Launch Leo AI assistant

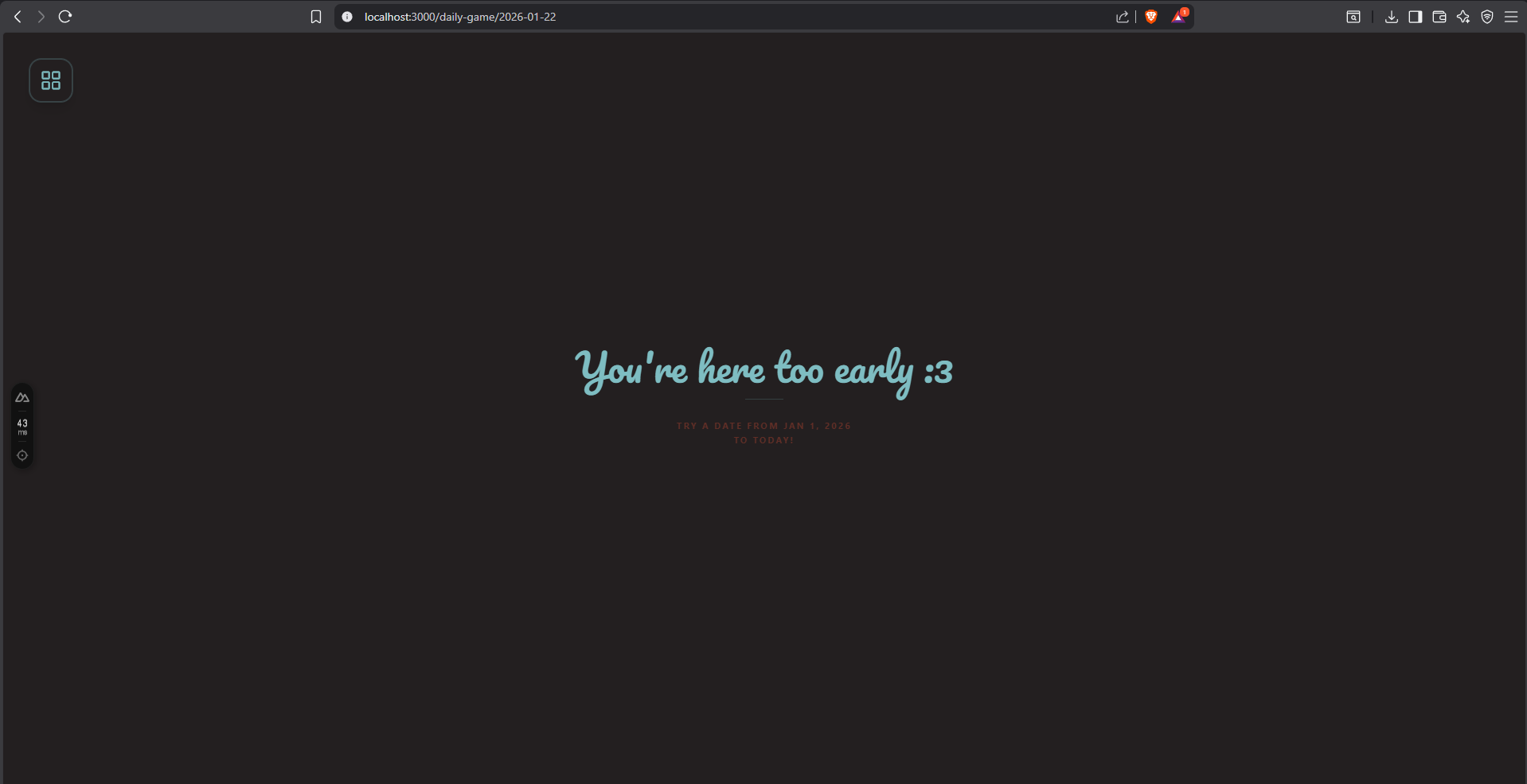[1463, 17]
